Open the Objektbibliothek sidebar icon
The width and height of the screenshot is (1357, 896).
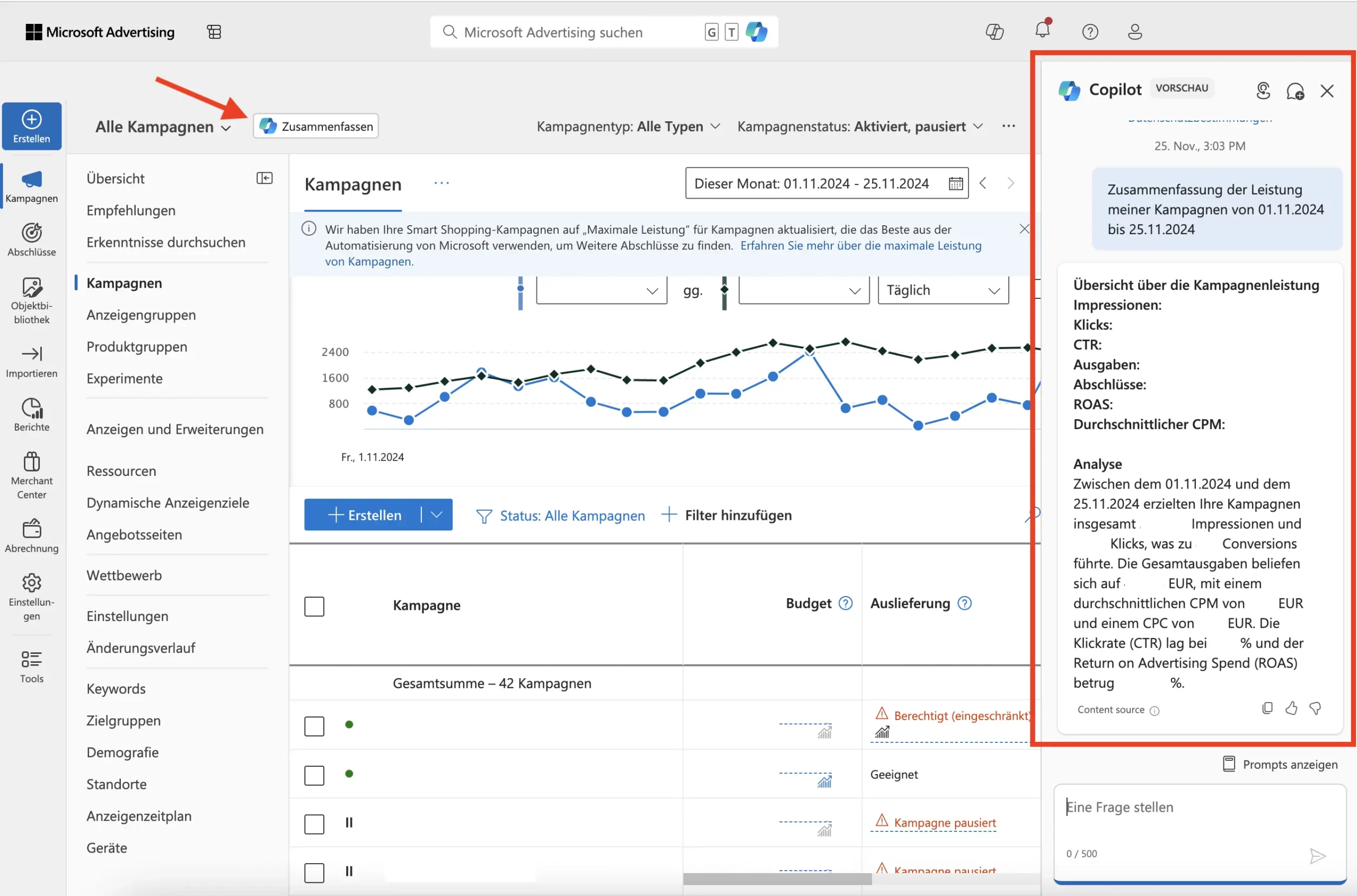[31, 287]
